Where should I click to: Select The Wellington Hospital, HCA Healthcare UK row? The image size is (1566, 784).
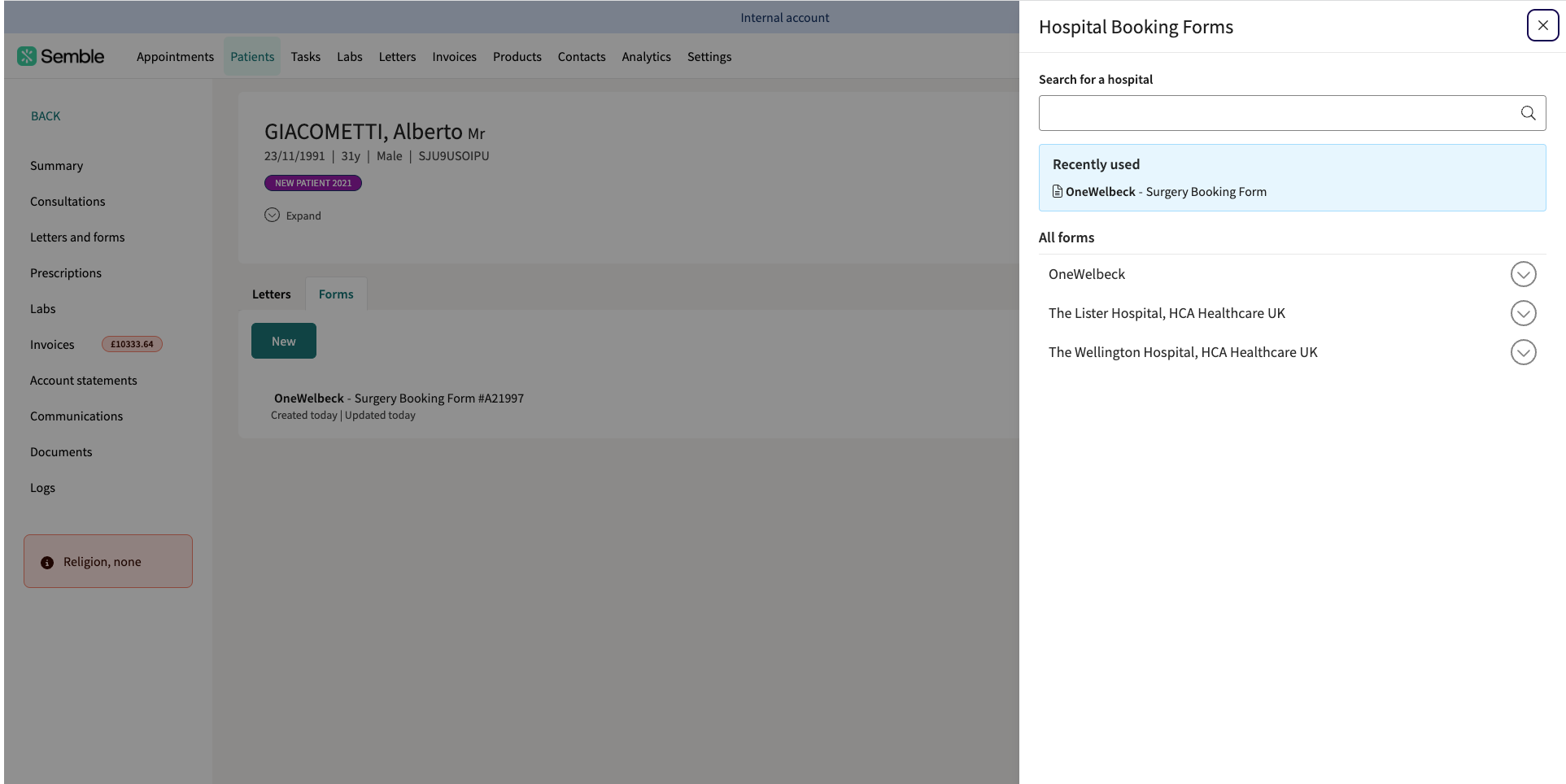point(1292,352)
